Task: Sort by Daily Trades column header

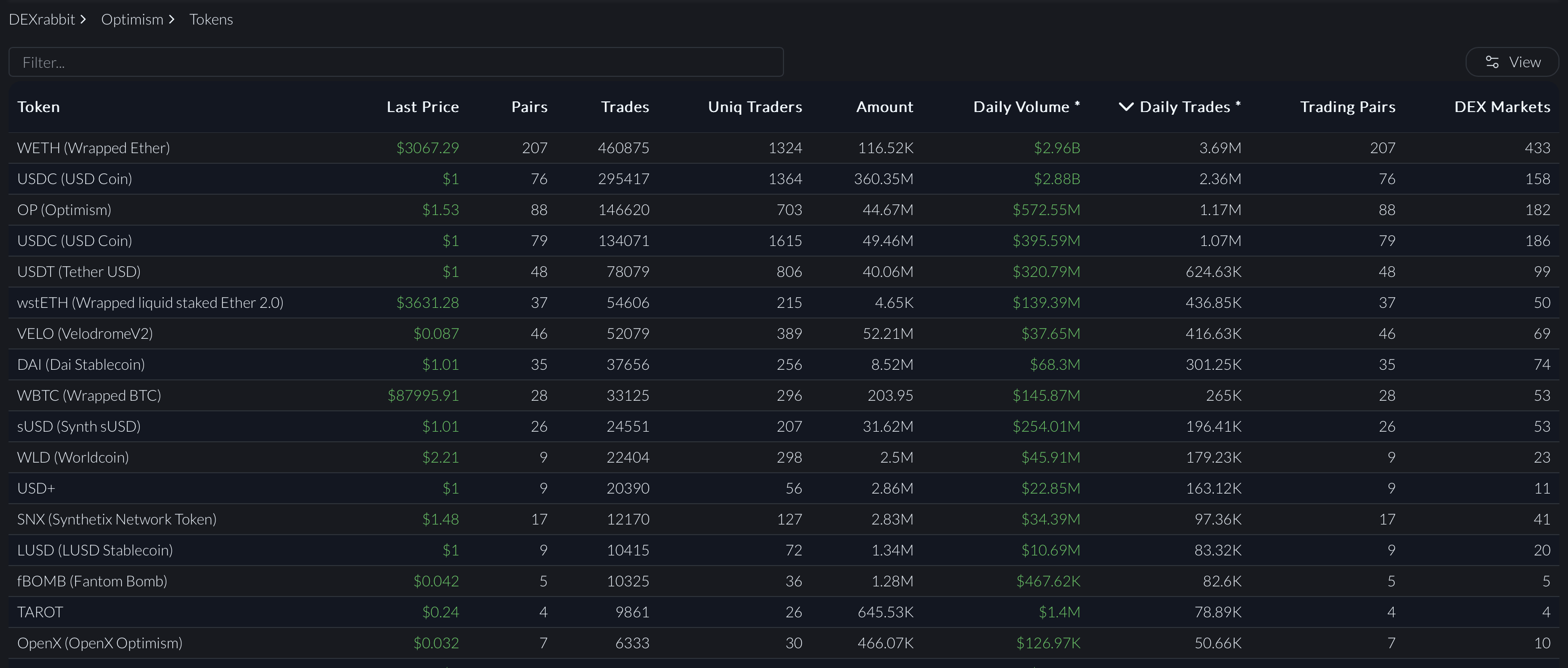Action: pyautogui.click(x=1190, y=107)
